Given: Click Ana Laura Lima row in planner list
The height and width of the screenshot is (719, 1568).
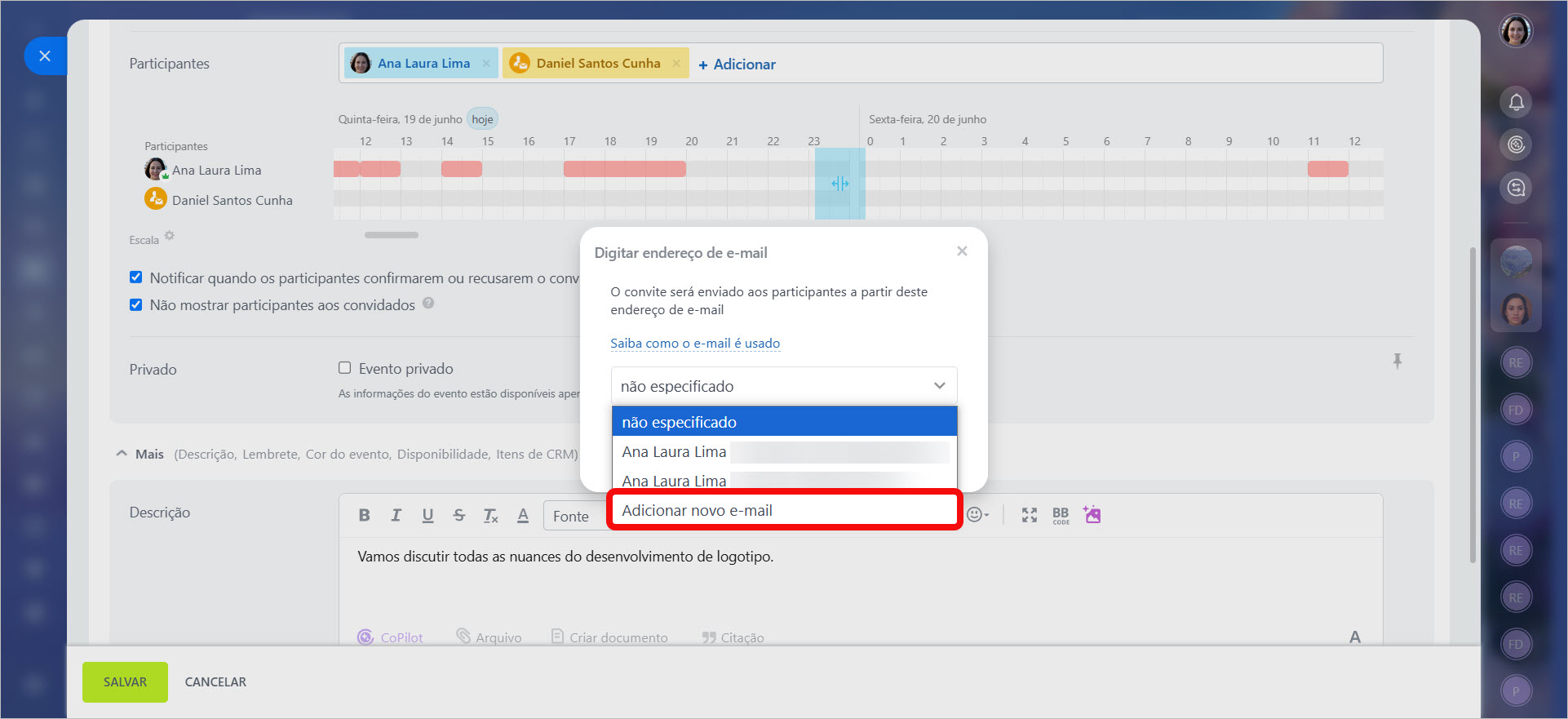Looking at the screenshot, I should 204,170.
